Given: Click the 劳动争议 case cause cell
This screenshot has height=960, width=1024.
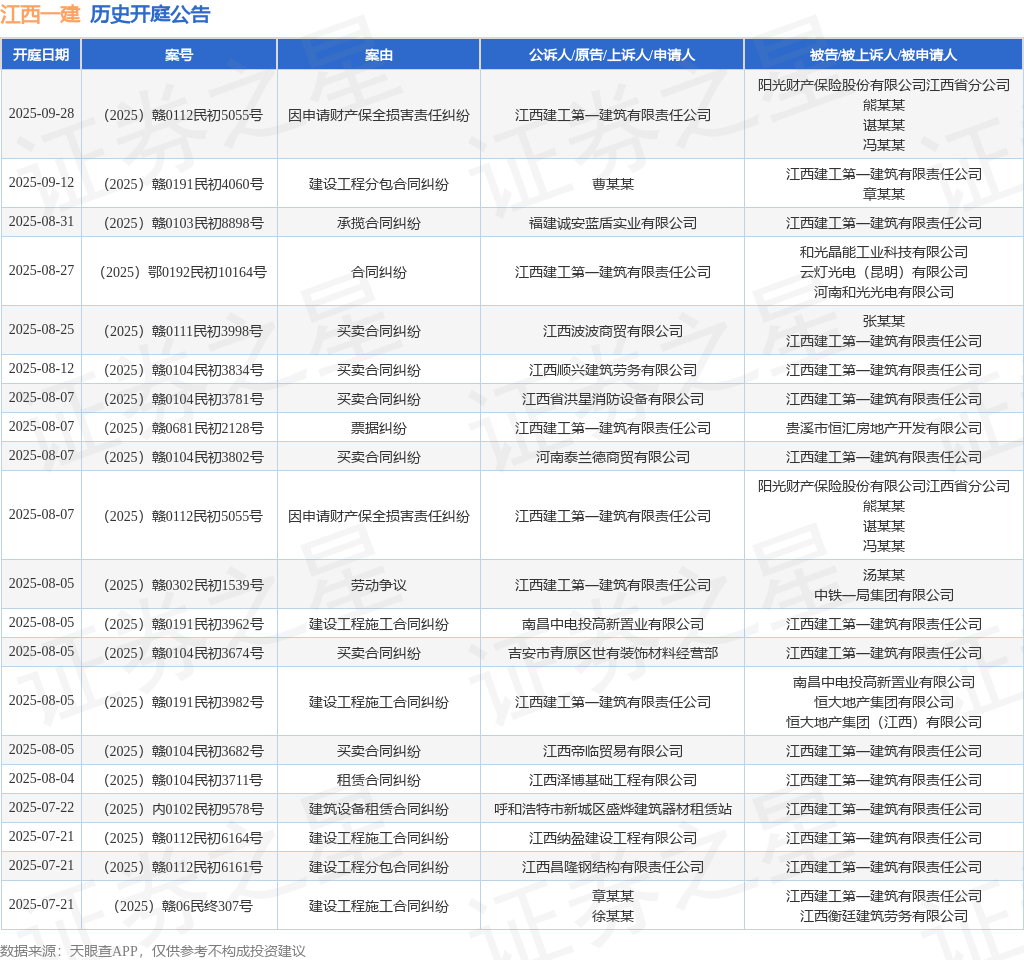Looking at the screenshot, I should [379, 585].
